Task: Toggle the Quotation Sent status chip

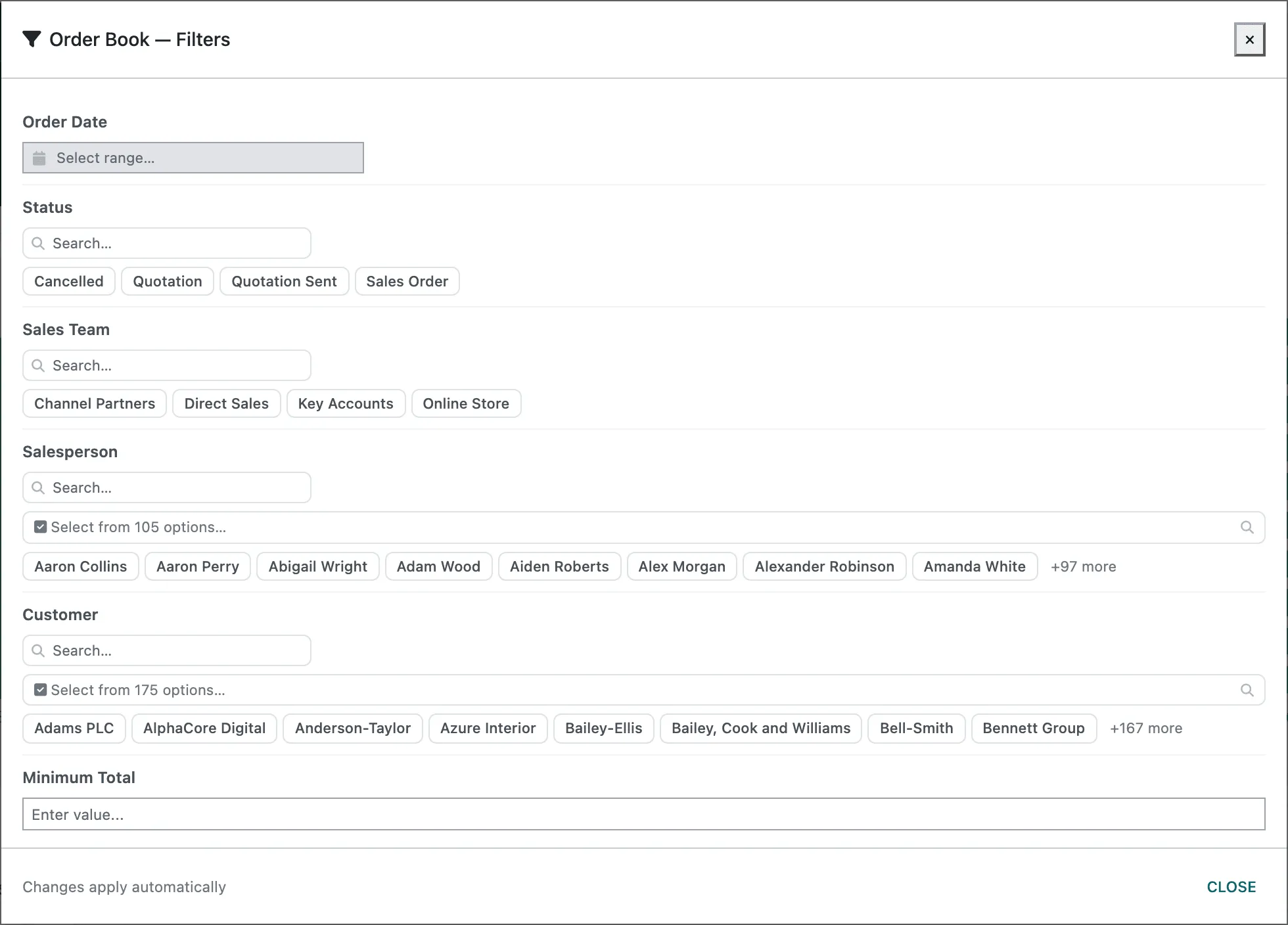Action: [x=284, y=281]
